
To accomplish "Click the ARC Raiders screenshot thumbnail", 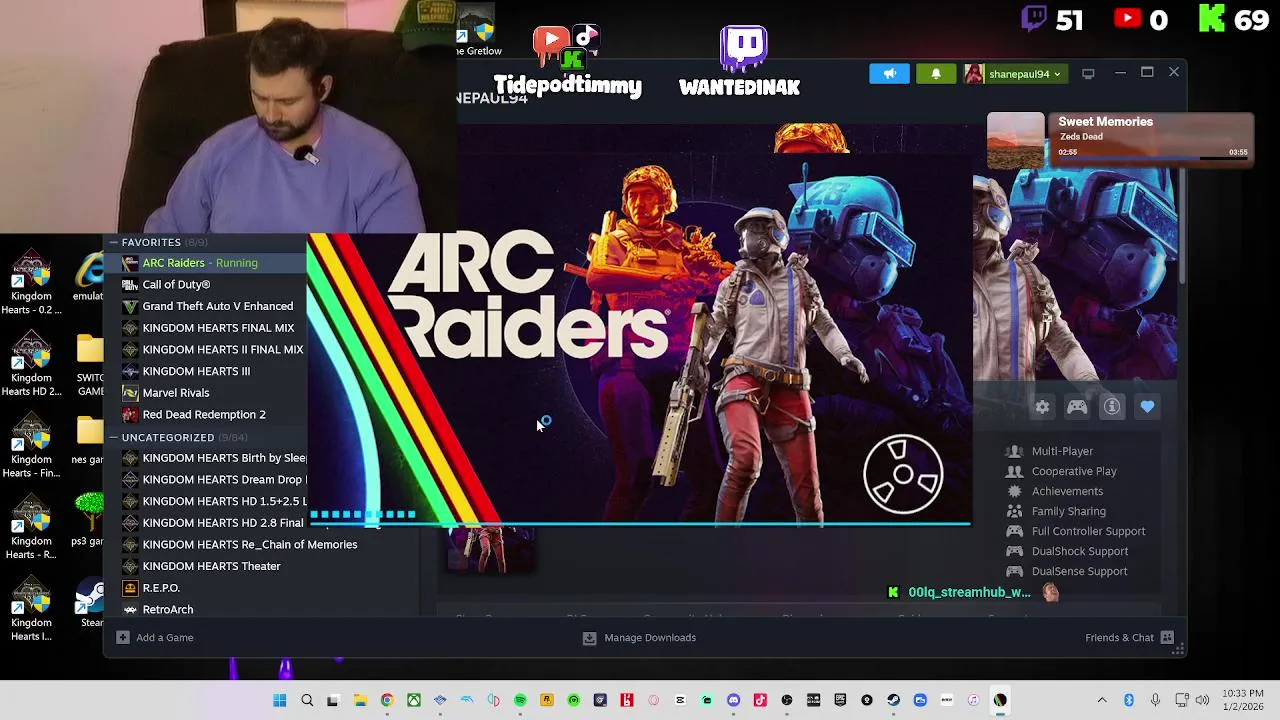I will coord(490,550).
